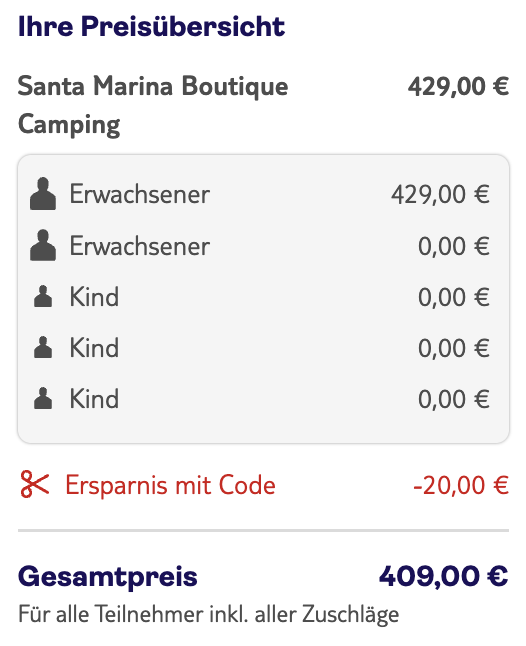Click the first Erwachsener person icon
526x646 pixels.
[43, 194]
